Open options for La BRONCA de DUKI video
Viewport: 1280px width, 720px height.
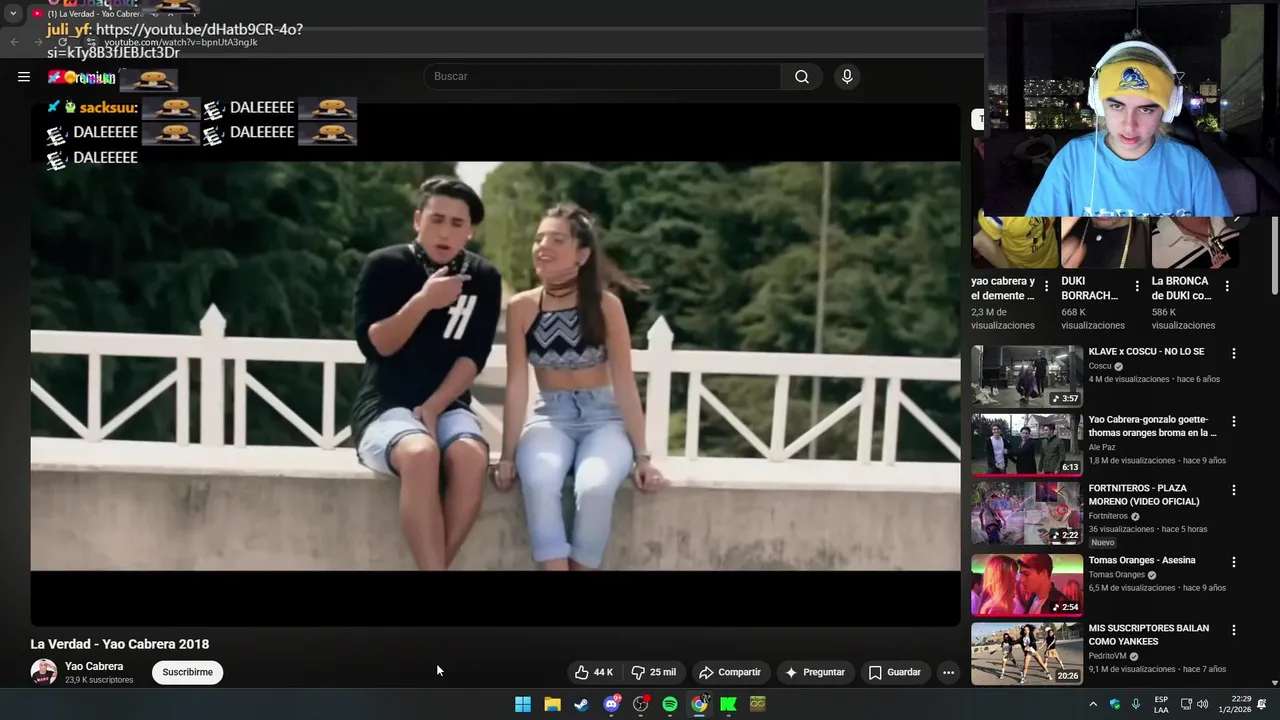coord(1227,286)
